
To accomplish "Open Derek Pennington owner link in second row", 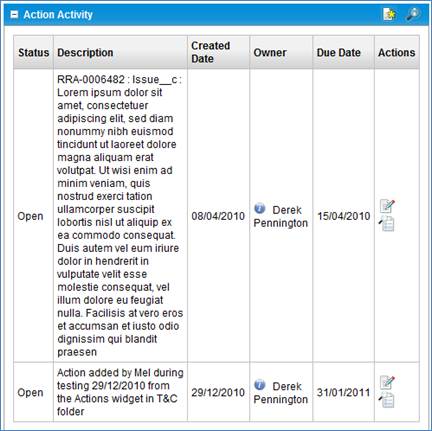I will point(281,393).
